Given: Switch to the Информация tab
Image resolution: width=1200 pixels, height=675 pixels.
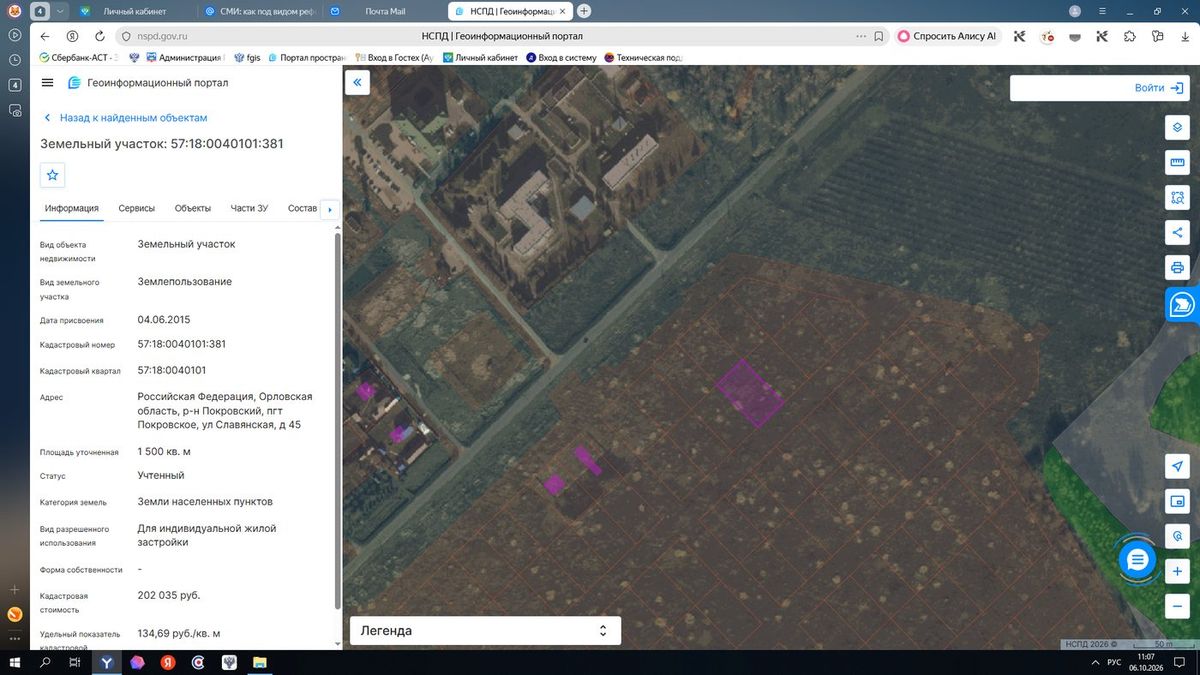Looking at the screenshot, I should tap(71, 208).
